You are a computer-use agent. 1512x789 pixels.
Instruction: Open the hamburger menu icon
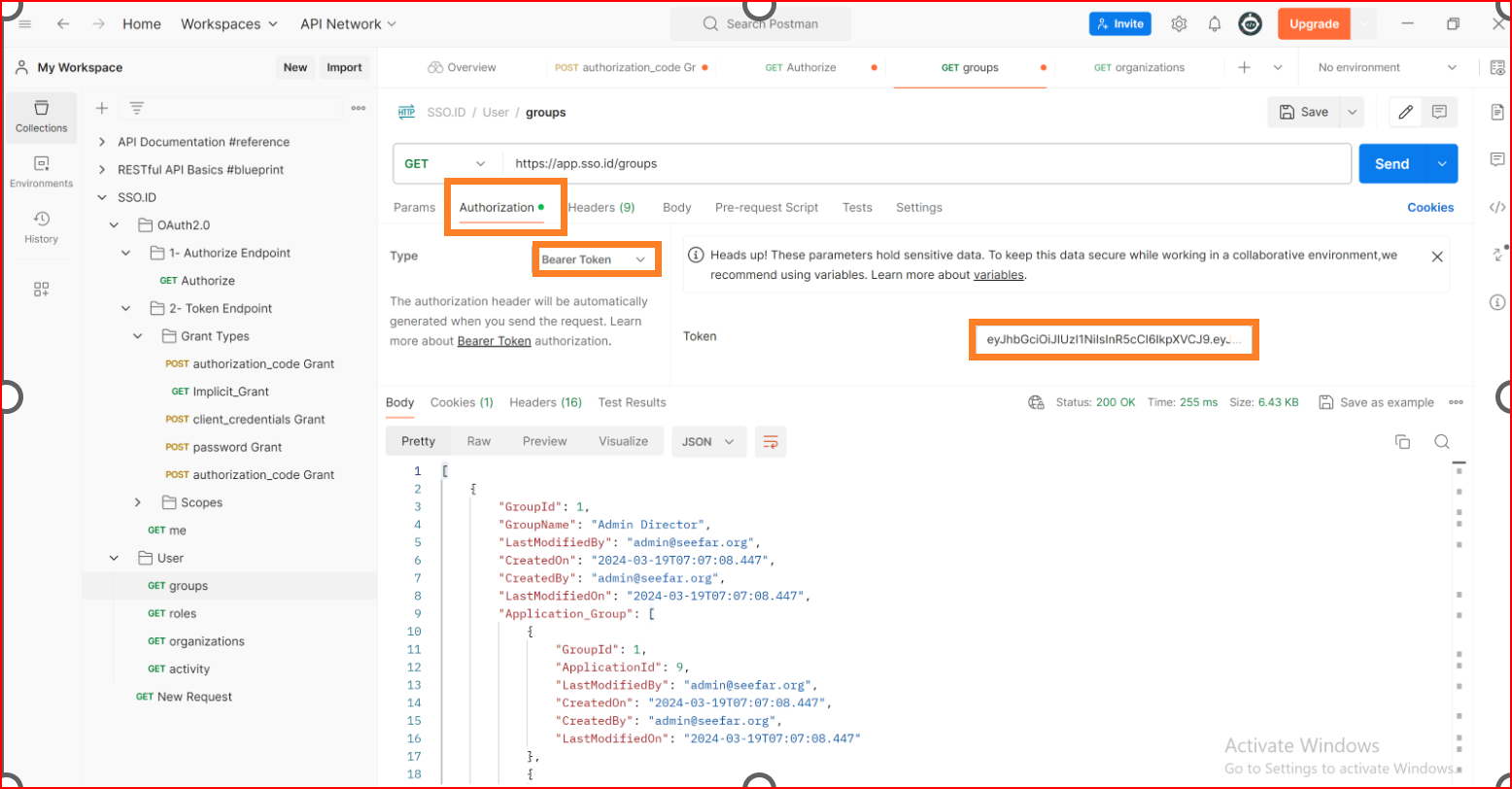coord(25,24)
